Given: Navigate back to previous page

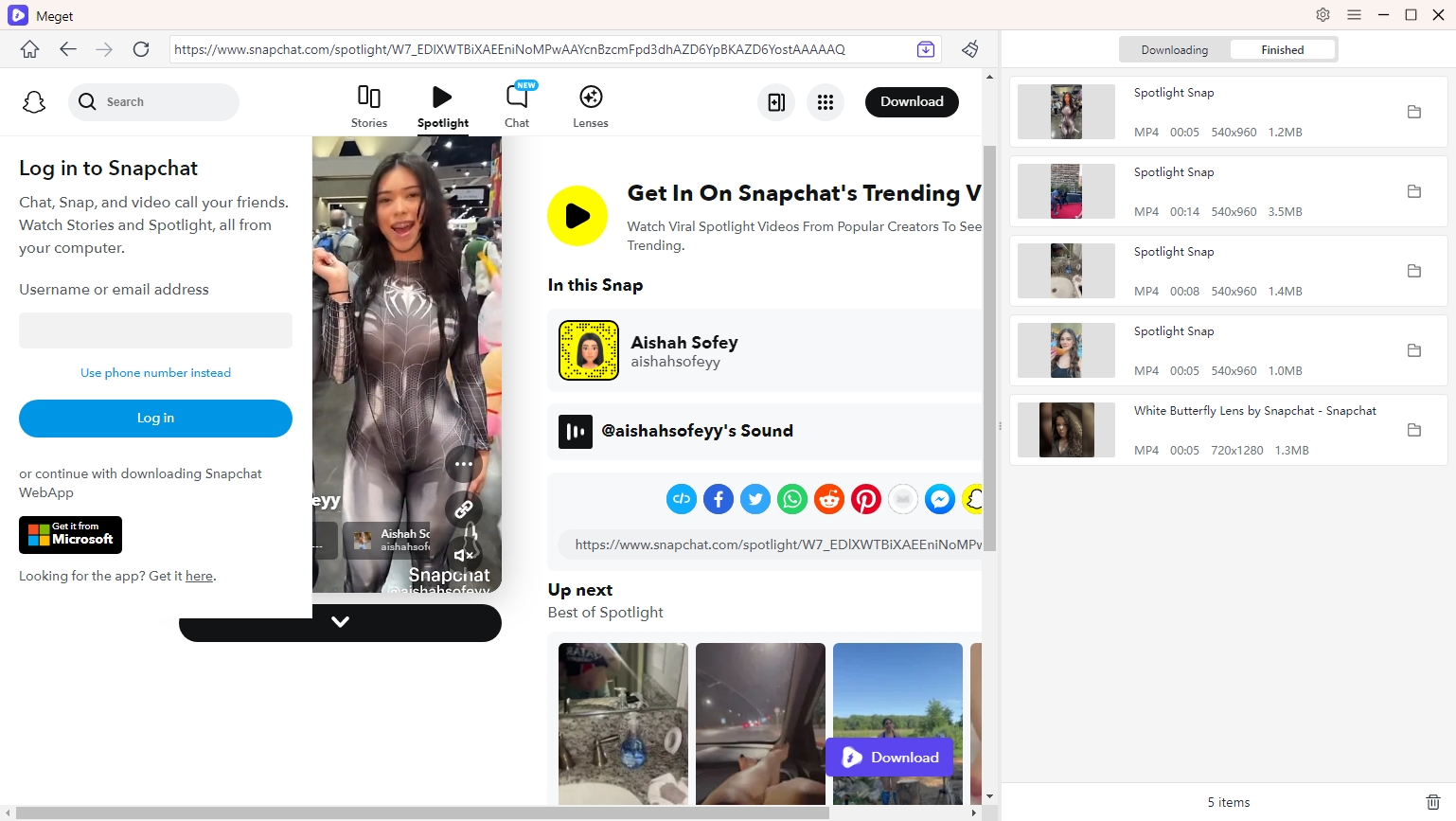Looking at the screenshot, I should tap(67, 49).
